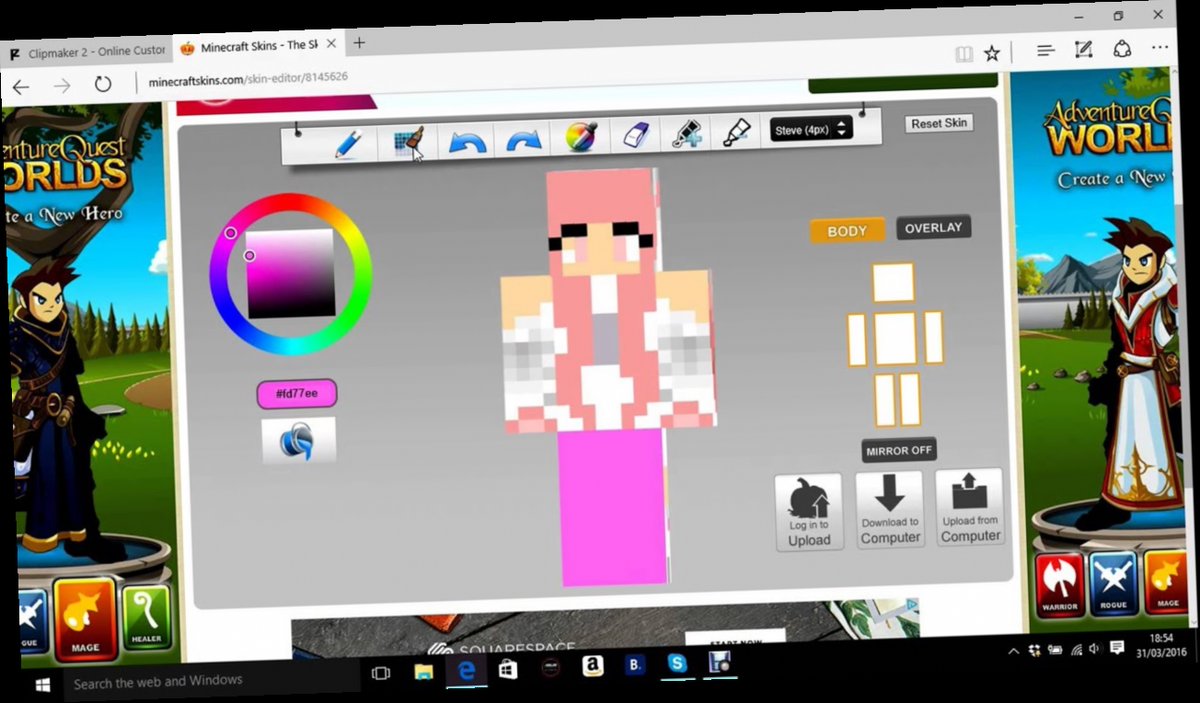Open browser menu with ellipsis icon
The width and height of the screenshot is (1200, 703).
pos(1159,48)
